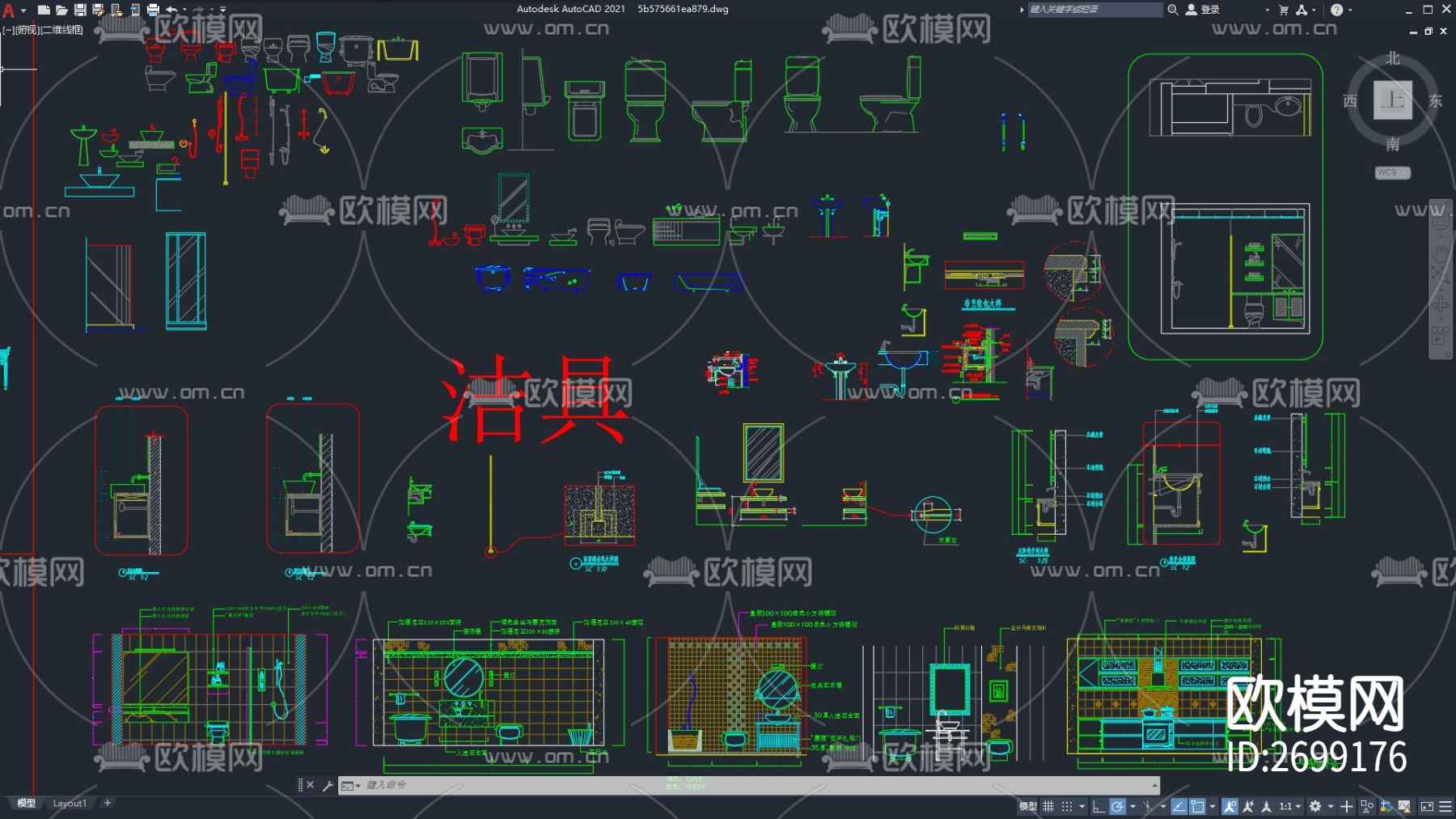Click the navigation bar pan hand tool
The height and width of the screenshot is (819, 1456).
pos(1441,252)
